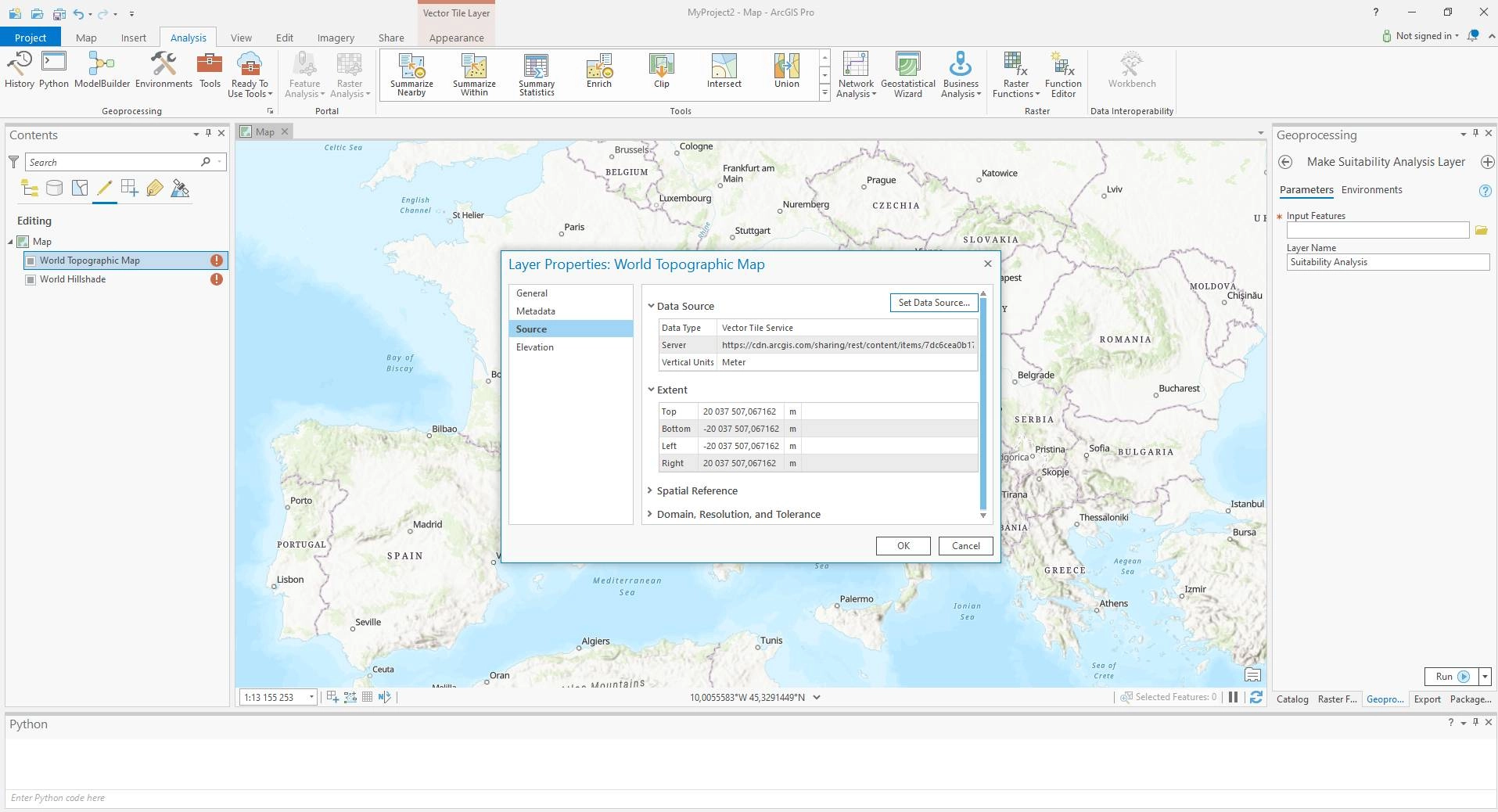Select the Intersect tool
This screenshot has width=1498, height=812.
[724, 70]
